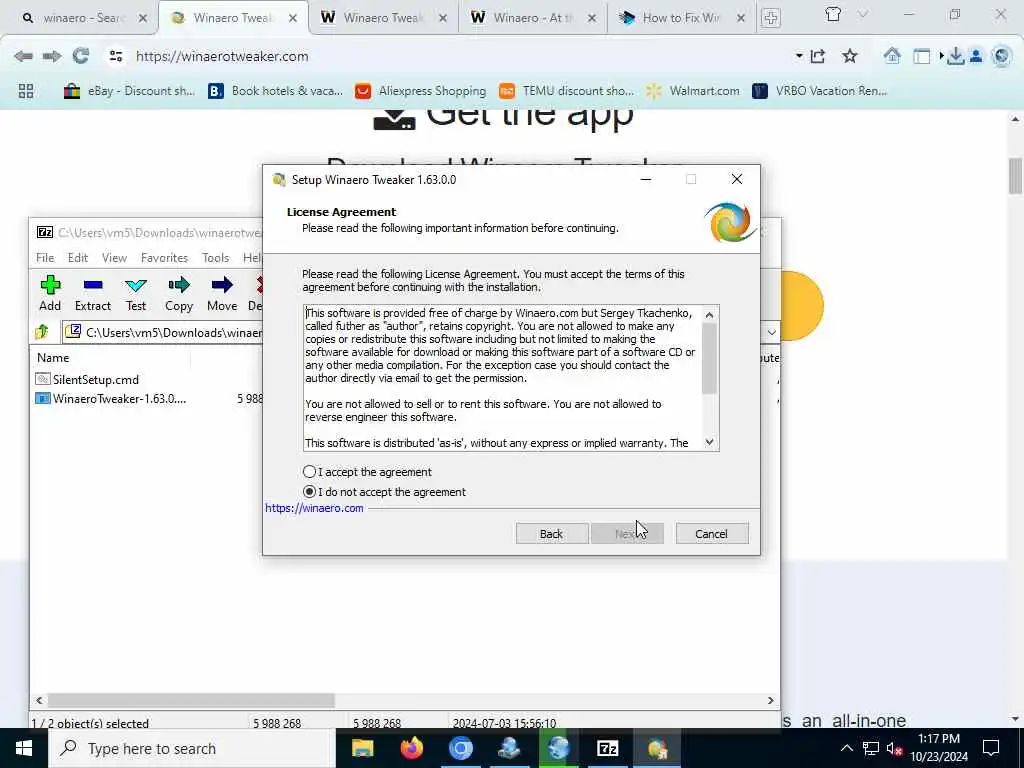Open the 7-Zip Favorites menu
The height and width of the screenshot is (768, 1024).
165,258
